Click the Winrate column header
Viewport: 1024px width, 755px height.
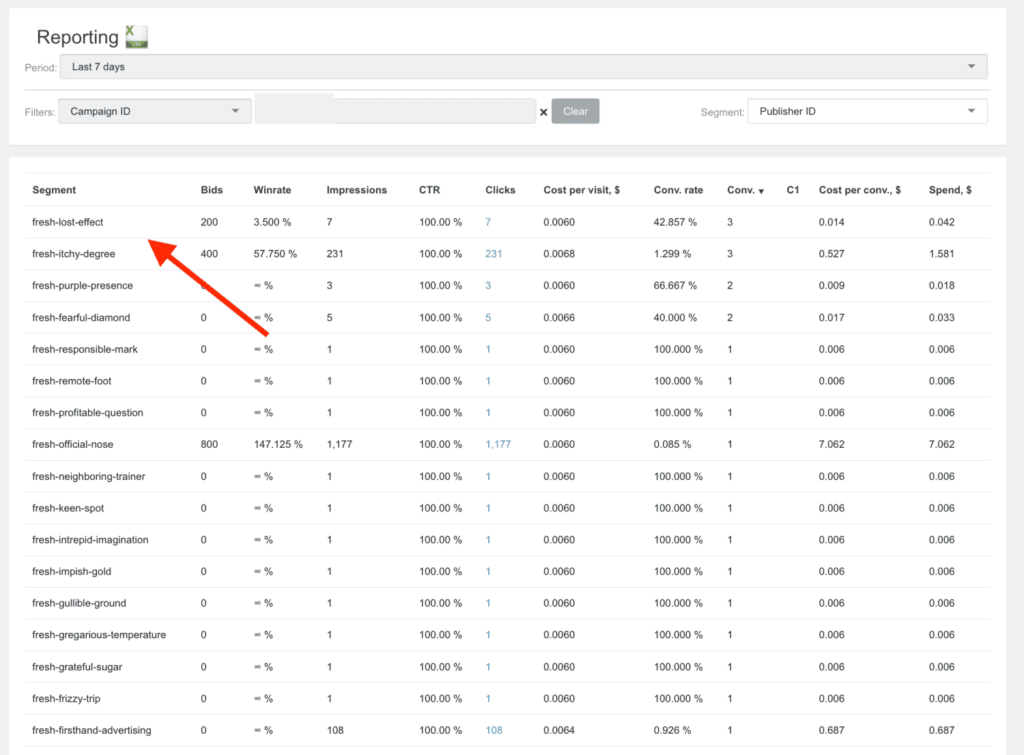(271, 190)
